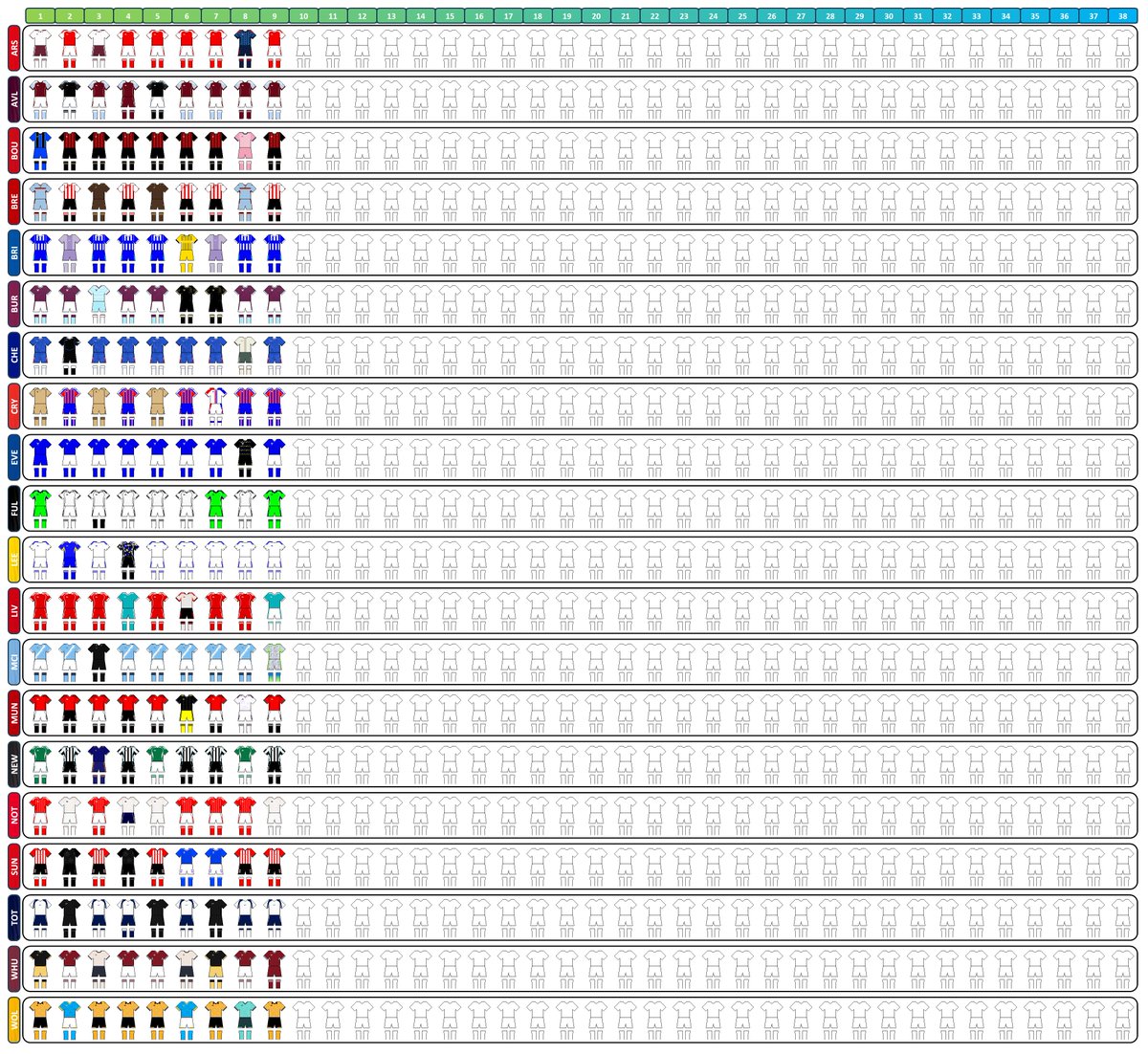The height and width of the screenshot is (1054, 1148).
Task: Select the TOT team label
Action: [13, 918]
